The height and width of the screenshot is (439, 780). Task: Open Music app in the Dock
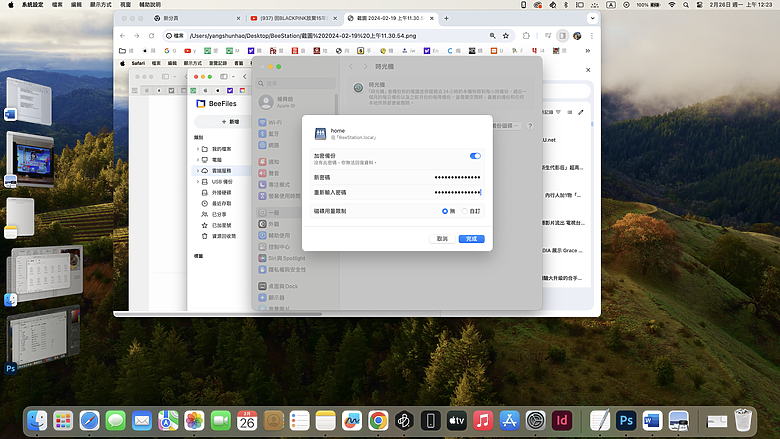[483, 421]
